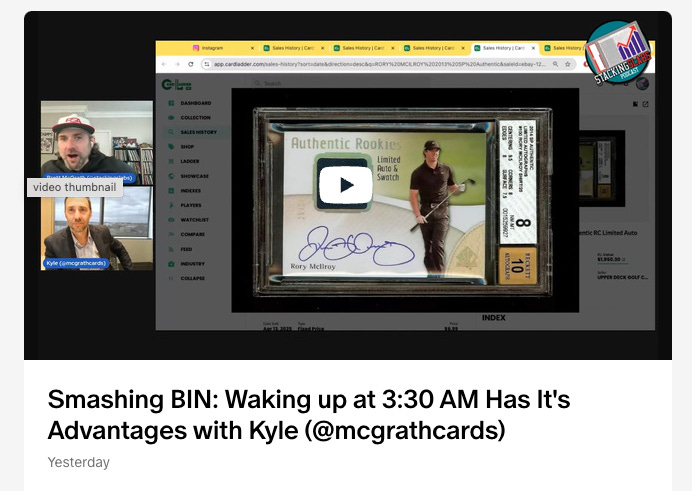The width and height of the screenshot is (692, 491).
Task: Open the 'Smashing BIN: Waking up at 3:30 AM' title
Action: (x=308, y=415)
